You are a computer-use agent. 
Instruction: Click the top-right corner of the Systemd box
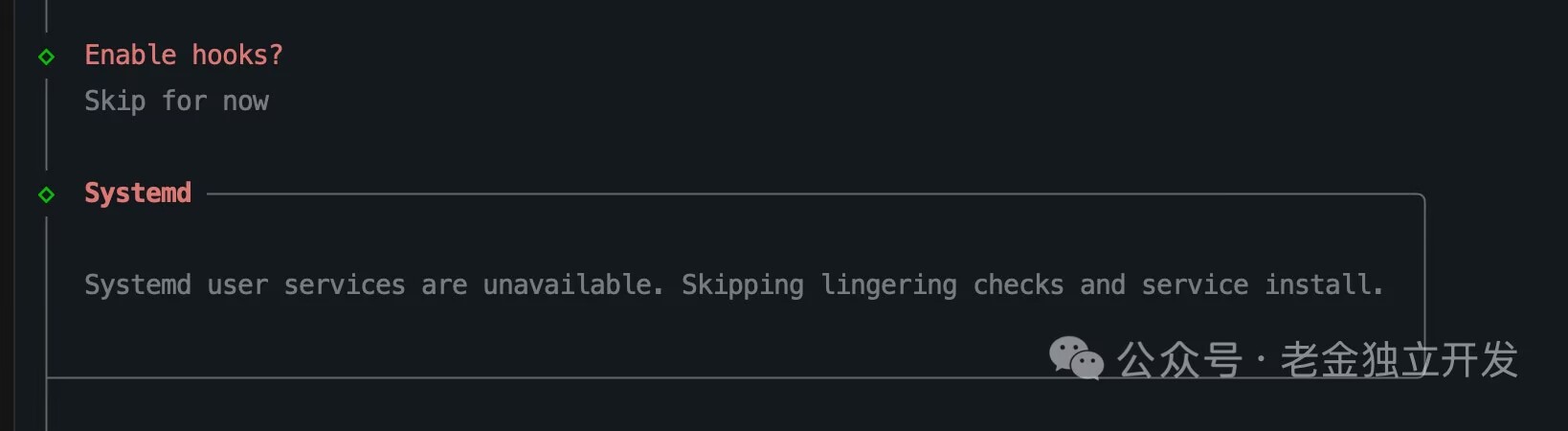(x=1423, y=195)
